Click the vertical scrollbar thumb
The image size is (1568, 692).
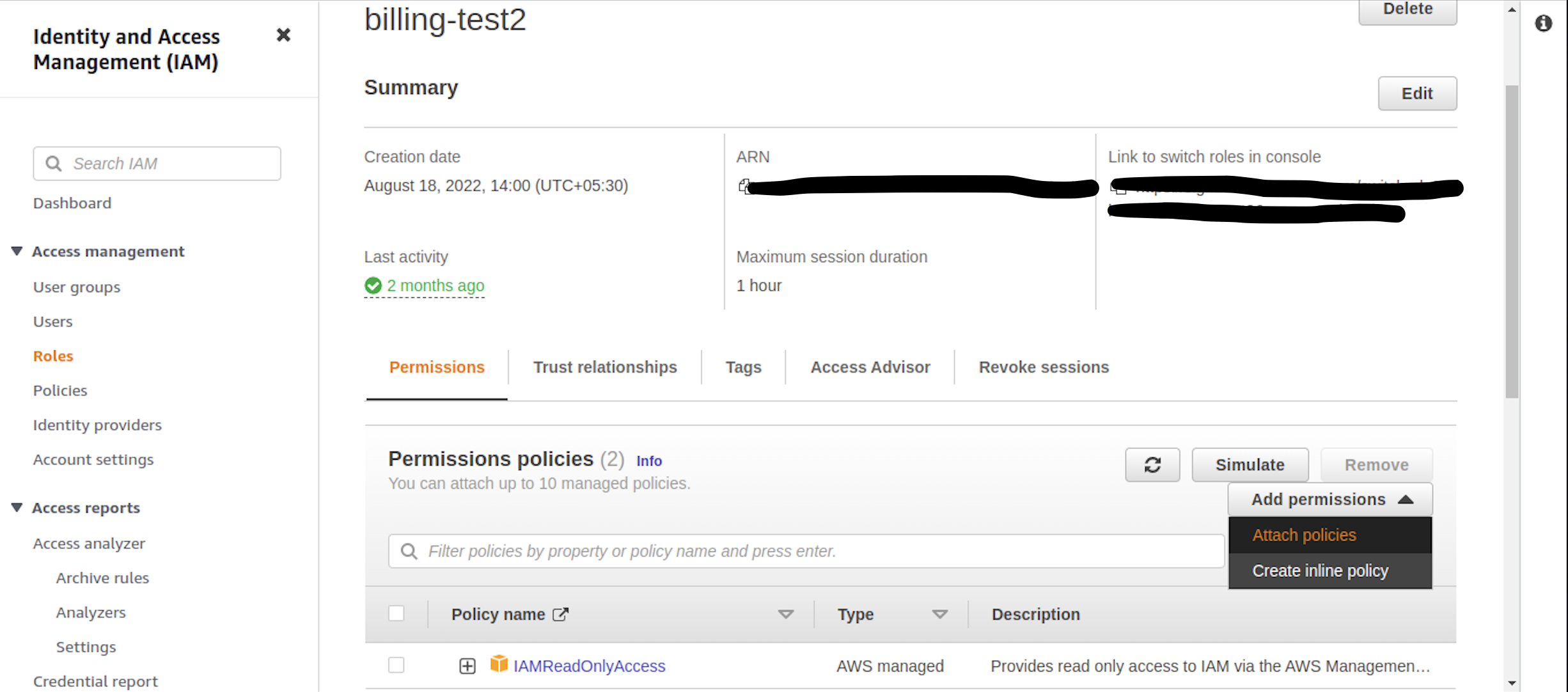click(x=1512, y=241)
